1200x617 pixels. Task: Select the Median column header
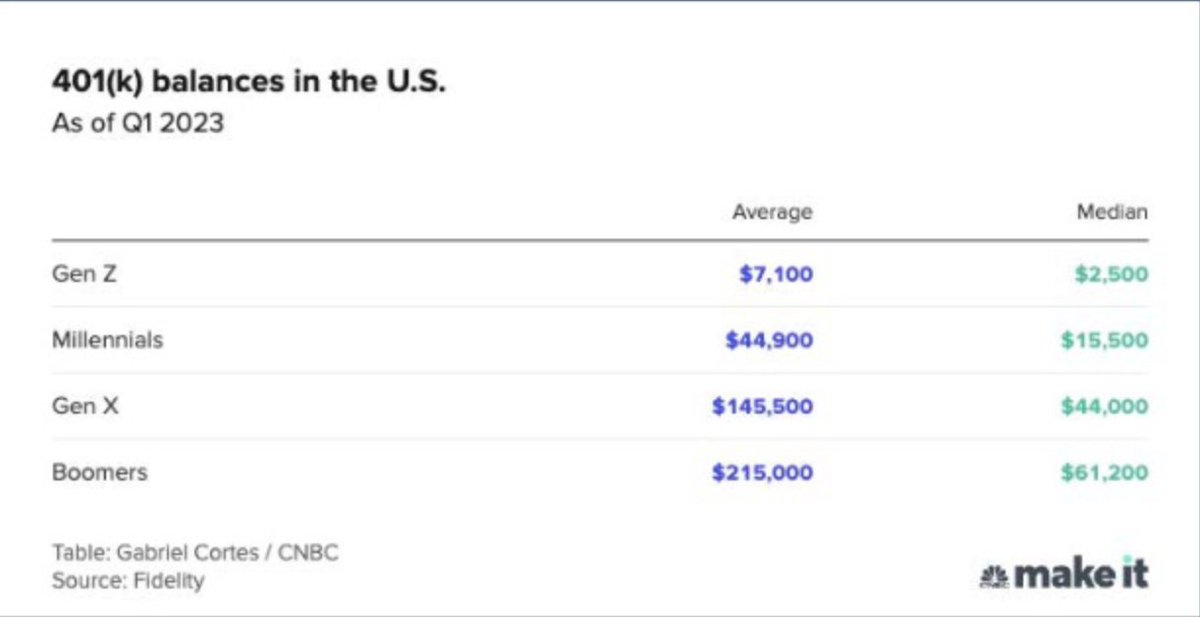point(1112,212)
